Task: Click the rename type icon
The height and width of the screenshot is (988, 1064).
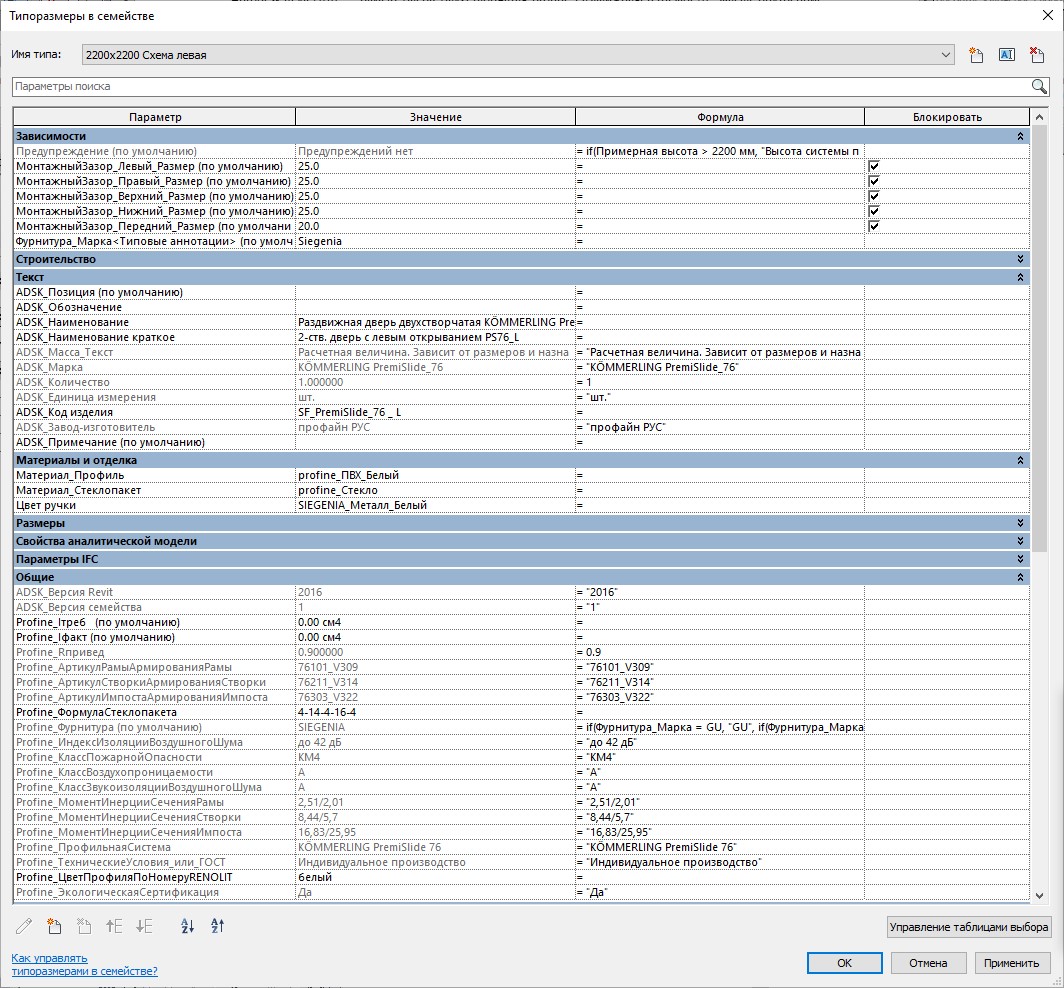Action: coord(1007,55)
